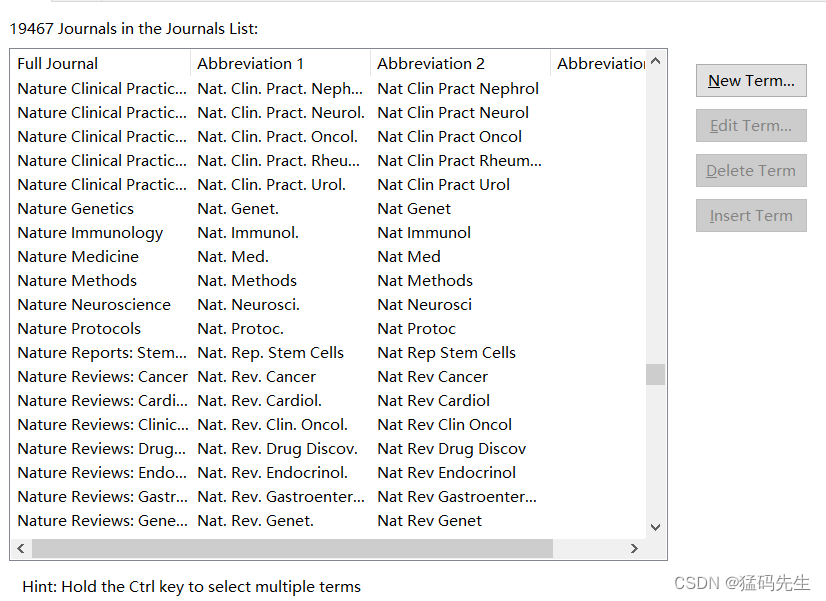Click abbreviation Nat Protoc
This screenshot has height=601, width=826.
pos(417,329)
